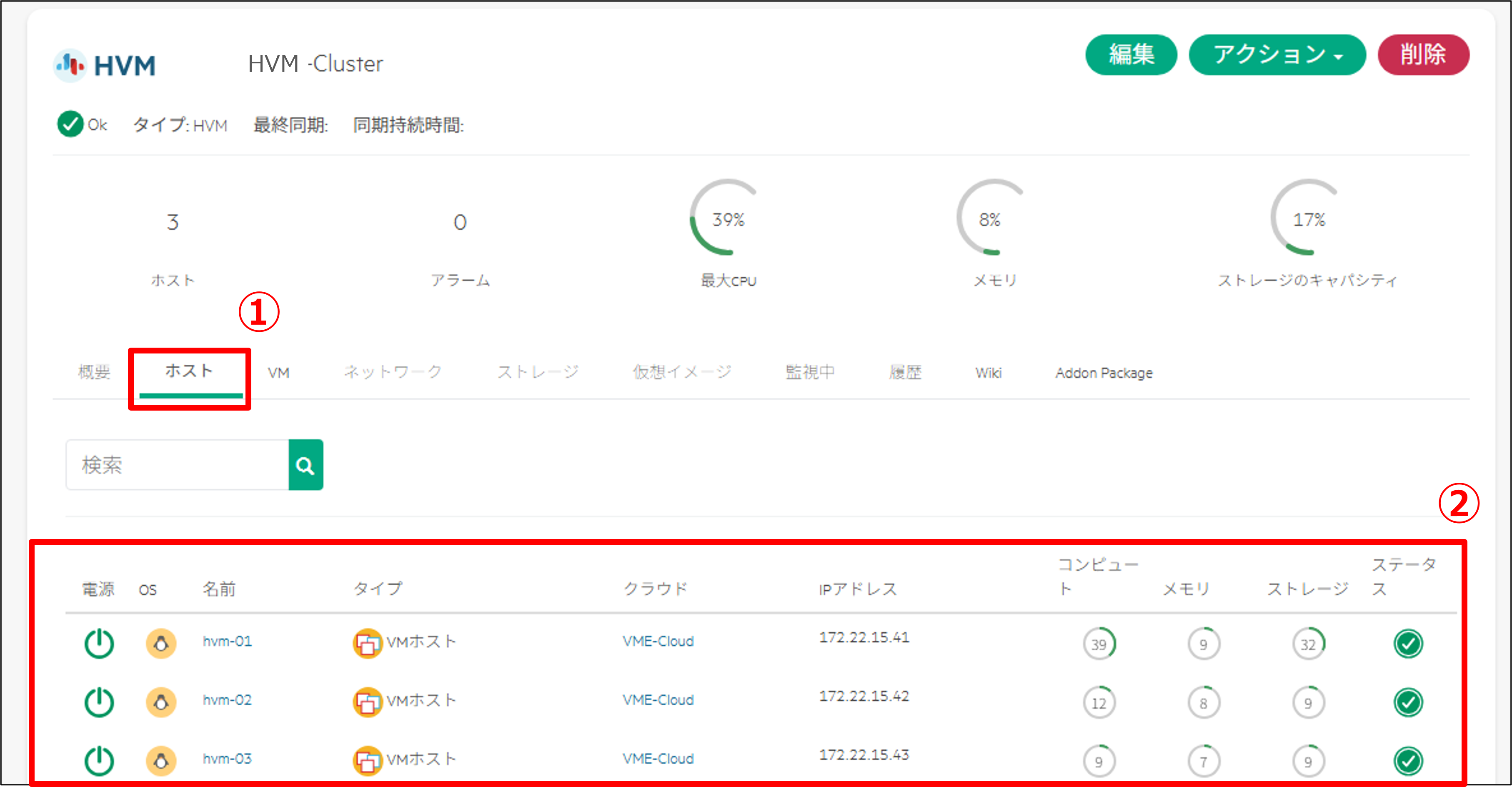The height and width of the screenshot is (787, 1512).
Task: Open VME-Cloud link in hvm-02 row
Action: [x=658, y=699]
